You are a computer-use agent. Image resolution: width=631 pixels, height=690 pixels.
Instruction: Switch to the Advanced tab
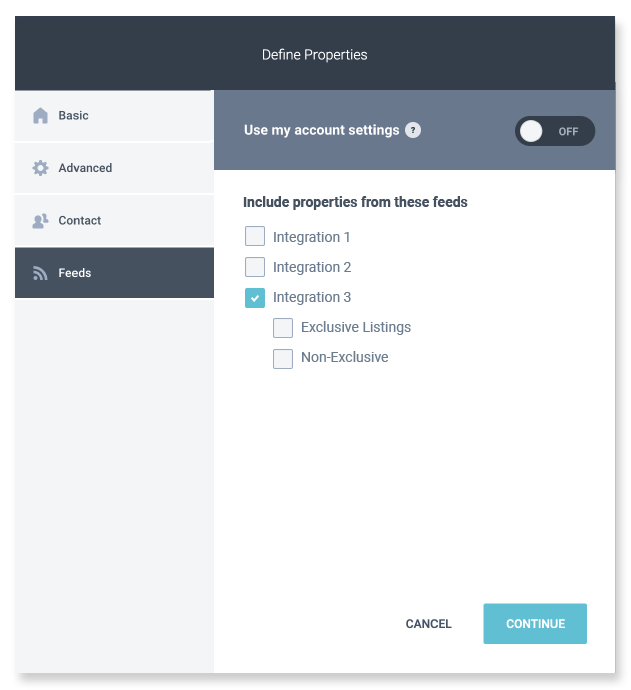click(114, 168)
